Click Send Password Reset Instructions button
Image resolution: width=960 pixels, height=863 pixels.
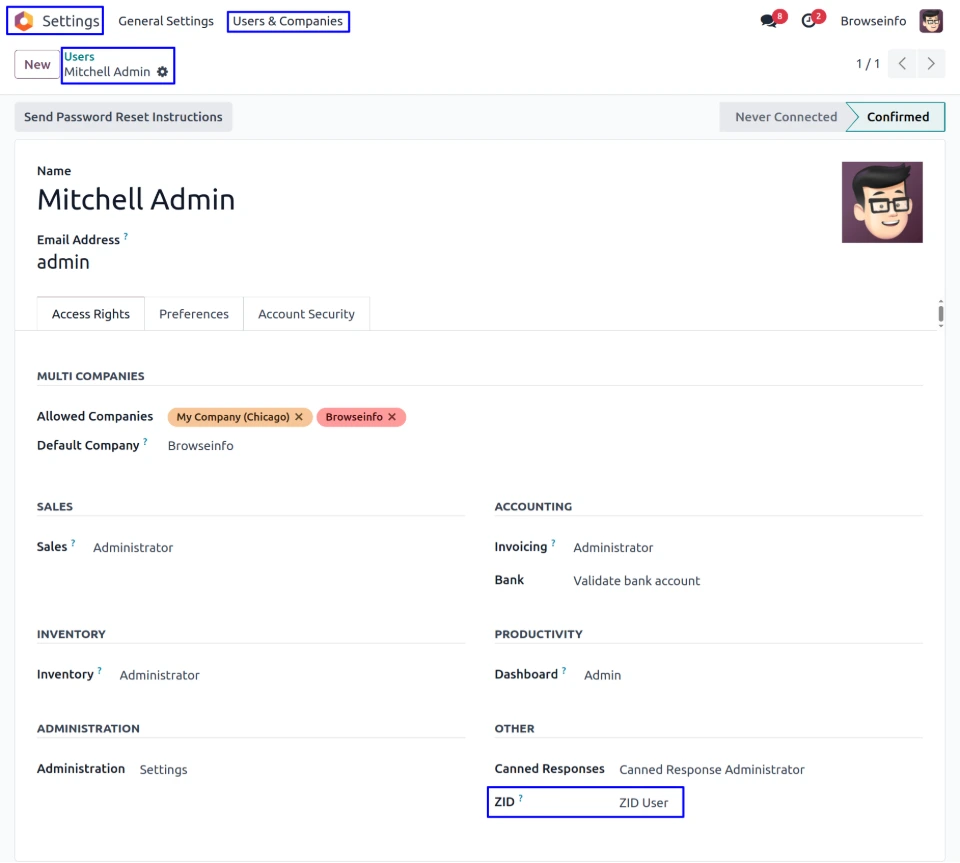tap(123, 117)
